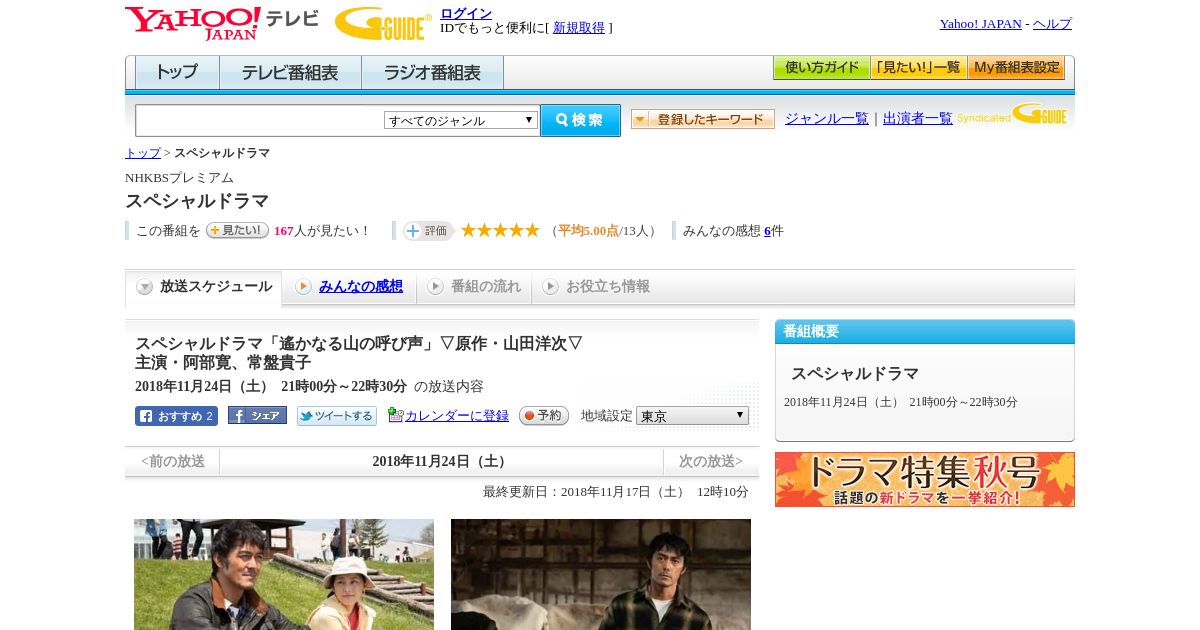1200x630 pixels.
Task: Switch to the みんなの感想 tab
Action: (350, 287)
